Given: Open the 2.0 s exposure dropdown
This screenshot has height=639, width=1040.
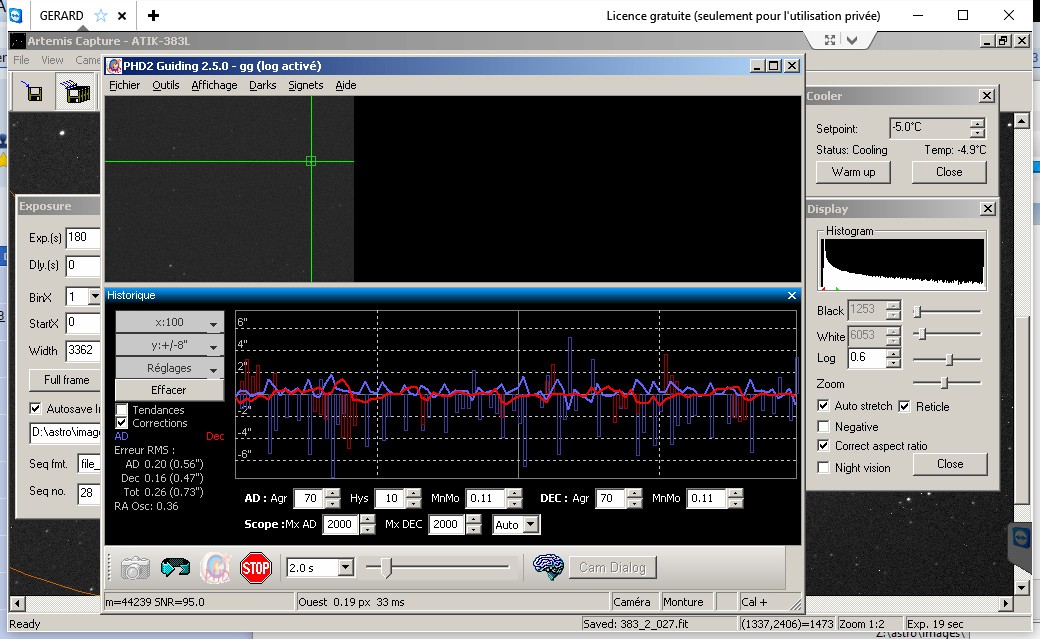Looking at the screenshot, I should click(x=345, y=568).
